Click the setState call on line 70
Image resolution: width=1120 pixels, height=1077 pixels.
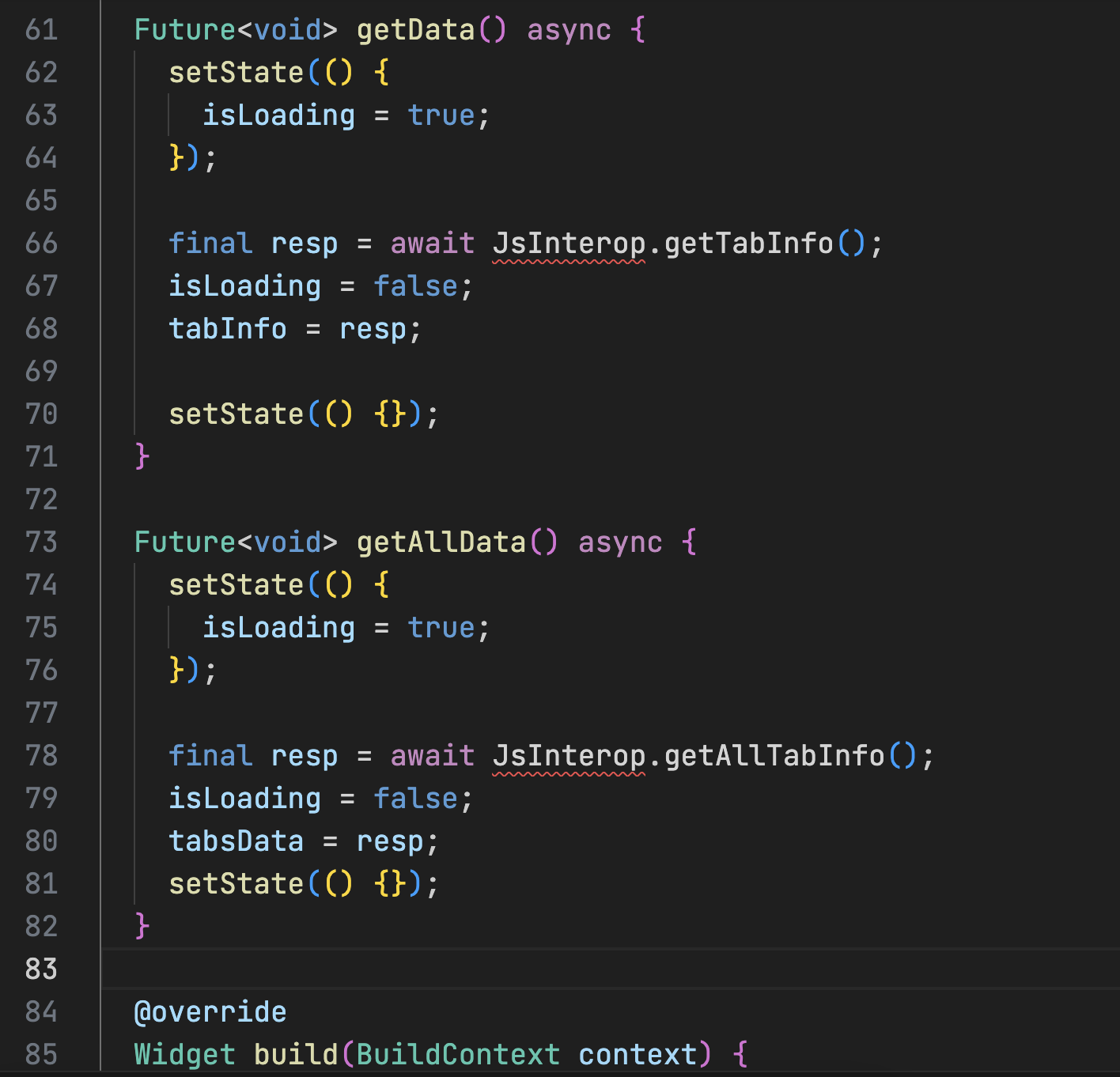(236, 414)
